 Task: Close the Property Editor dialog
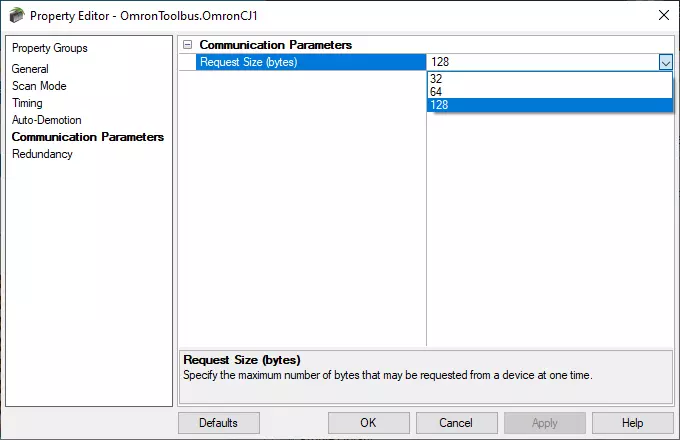tap(664, 15)
